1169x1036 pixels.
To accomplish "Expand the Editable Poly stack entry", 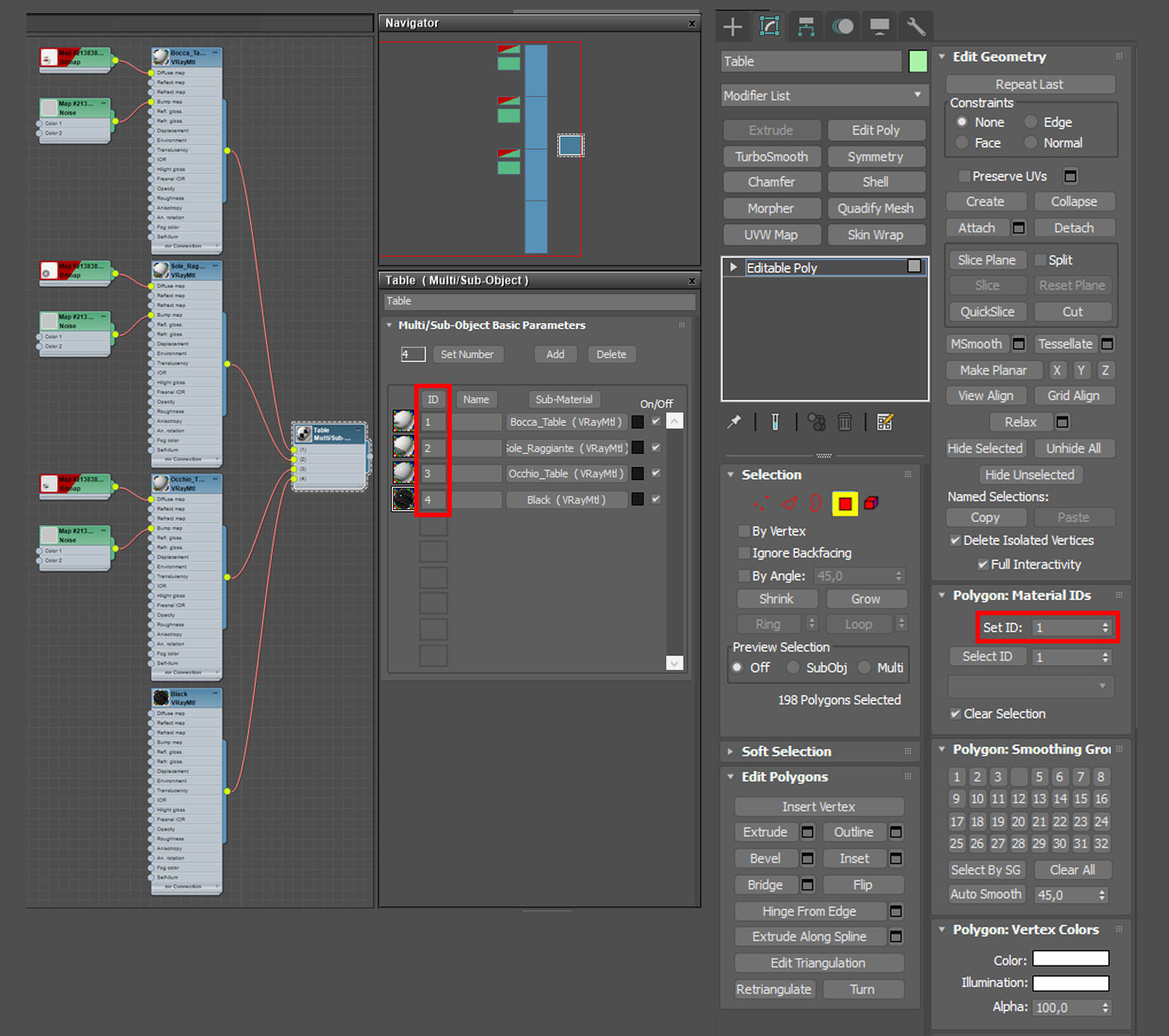I will pyautogui.click(x=733, y=268).
